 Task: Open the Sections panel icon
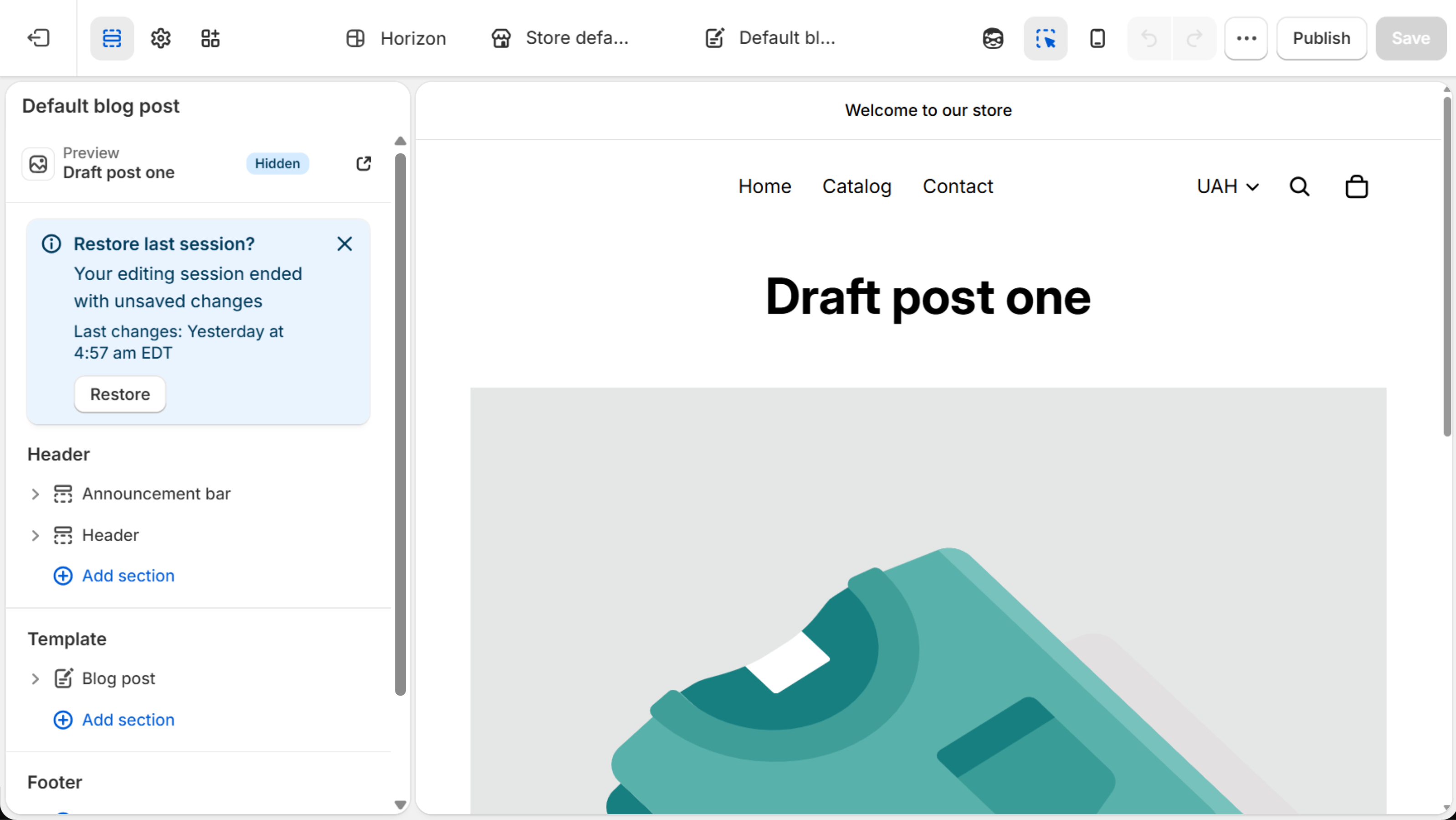point(112,38)
